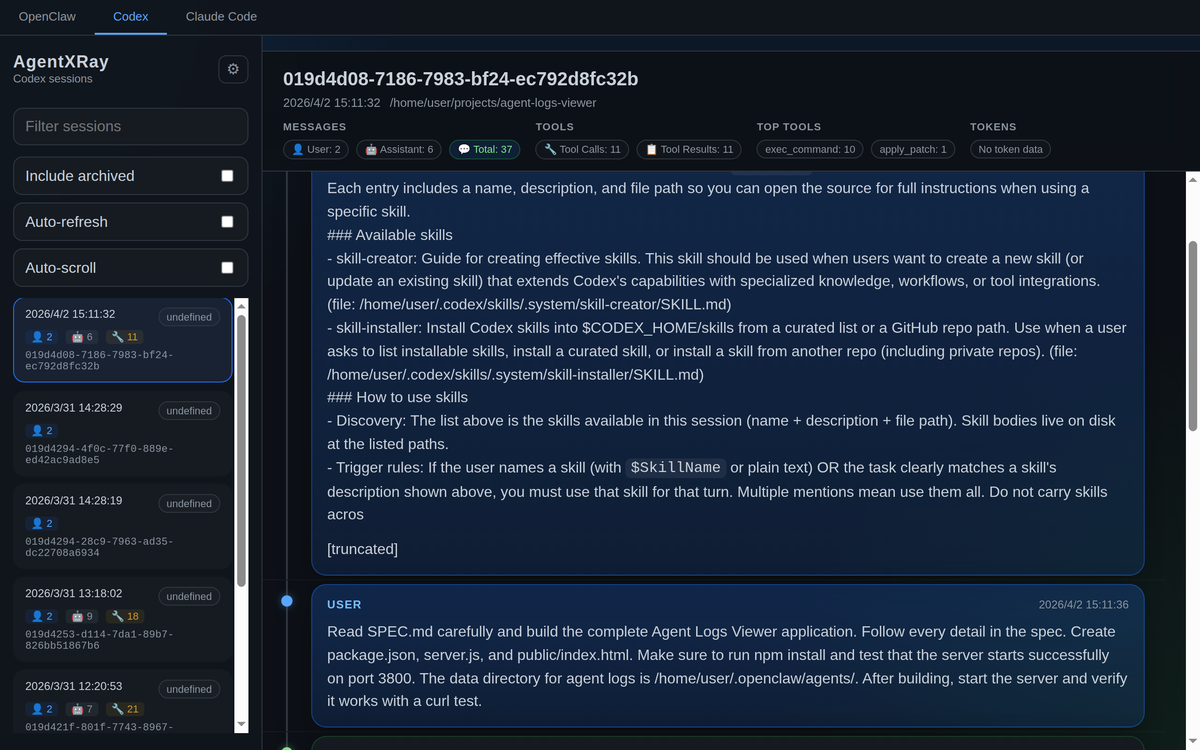This screenshot has width=1200, height=750.
Task: Click the wrench badge showing 18 tool calls
Action: [126, 616]
